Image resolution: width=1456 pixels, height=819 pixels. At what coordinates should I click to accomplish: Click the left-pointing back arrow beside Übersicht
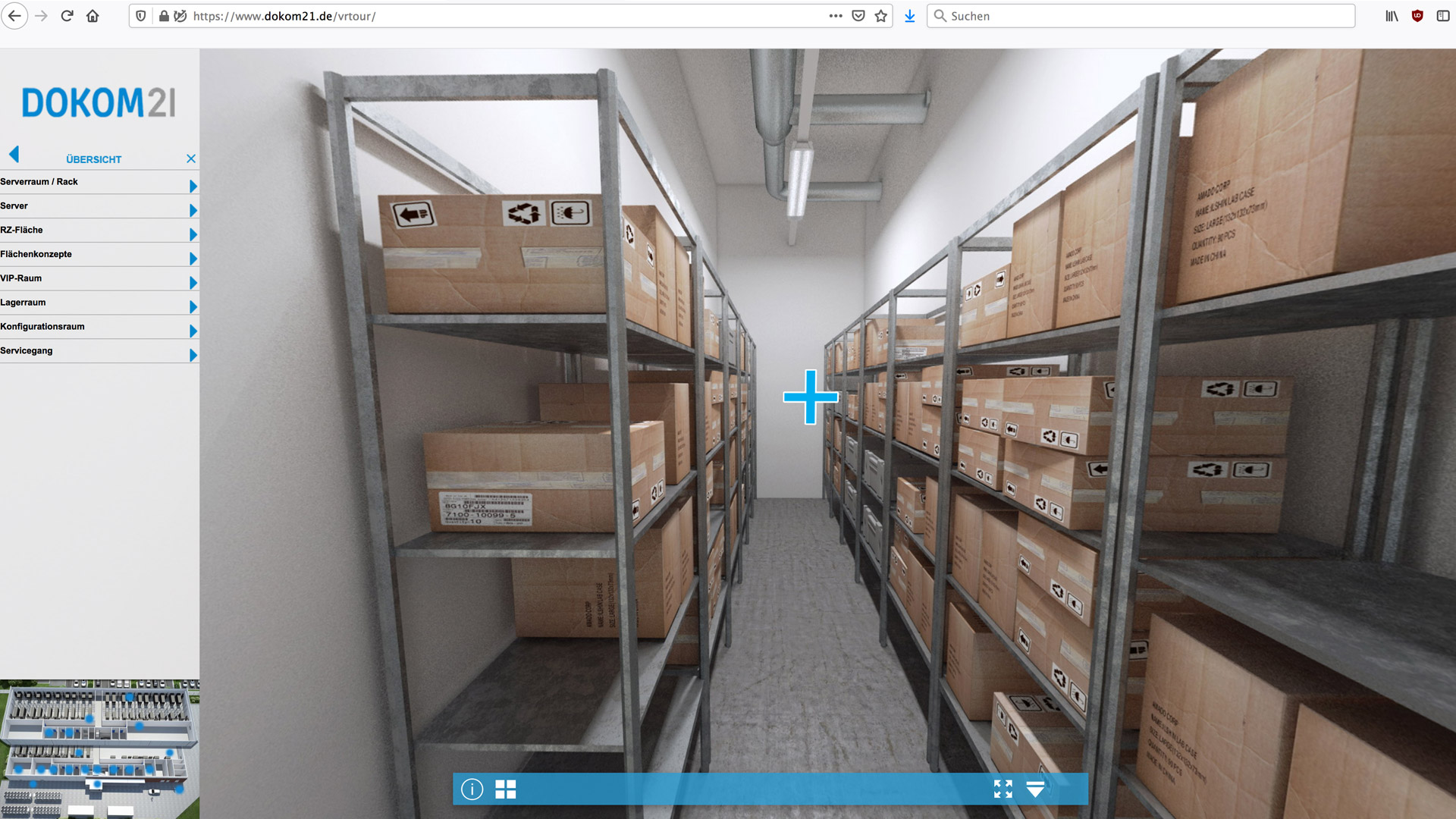coord(14,155)
